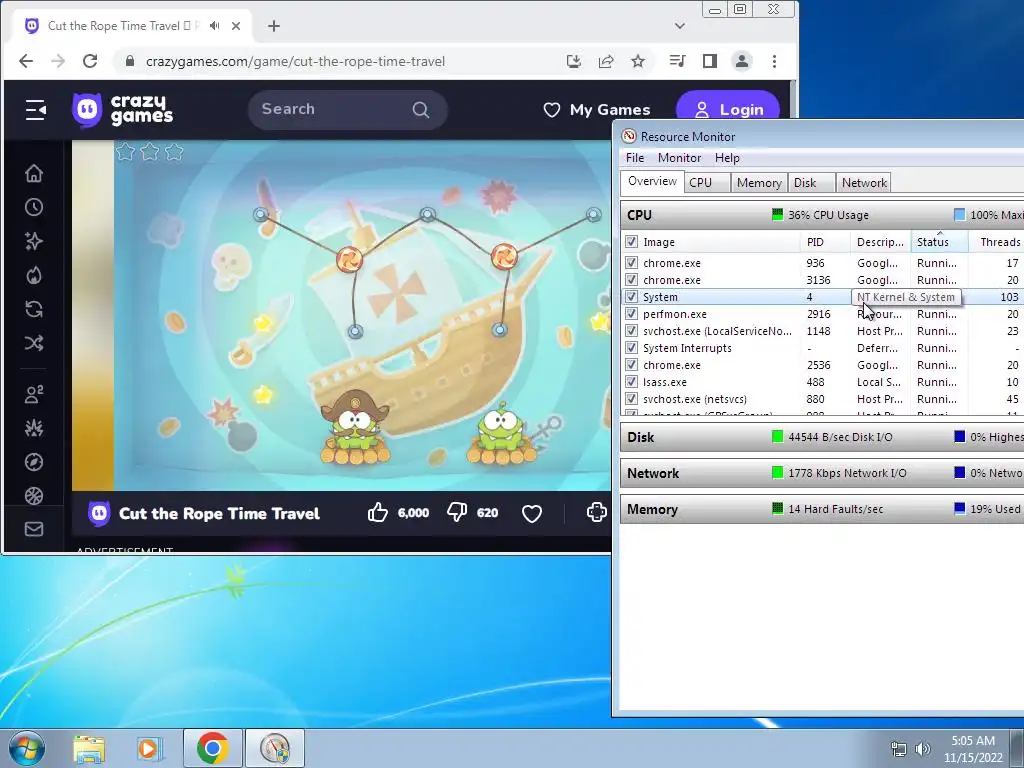Open trending flame icon in sidebar

(34, 275)
